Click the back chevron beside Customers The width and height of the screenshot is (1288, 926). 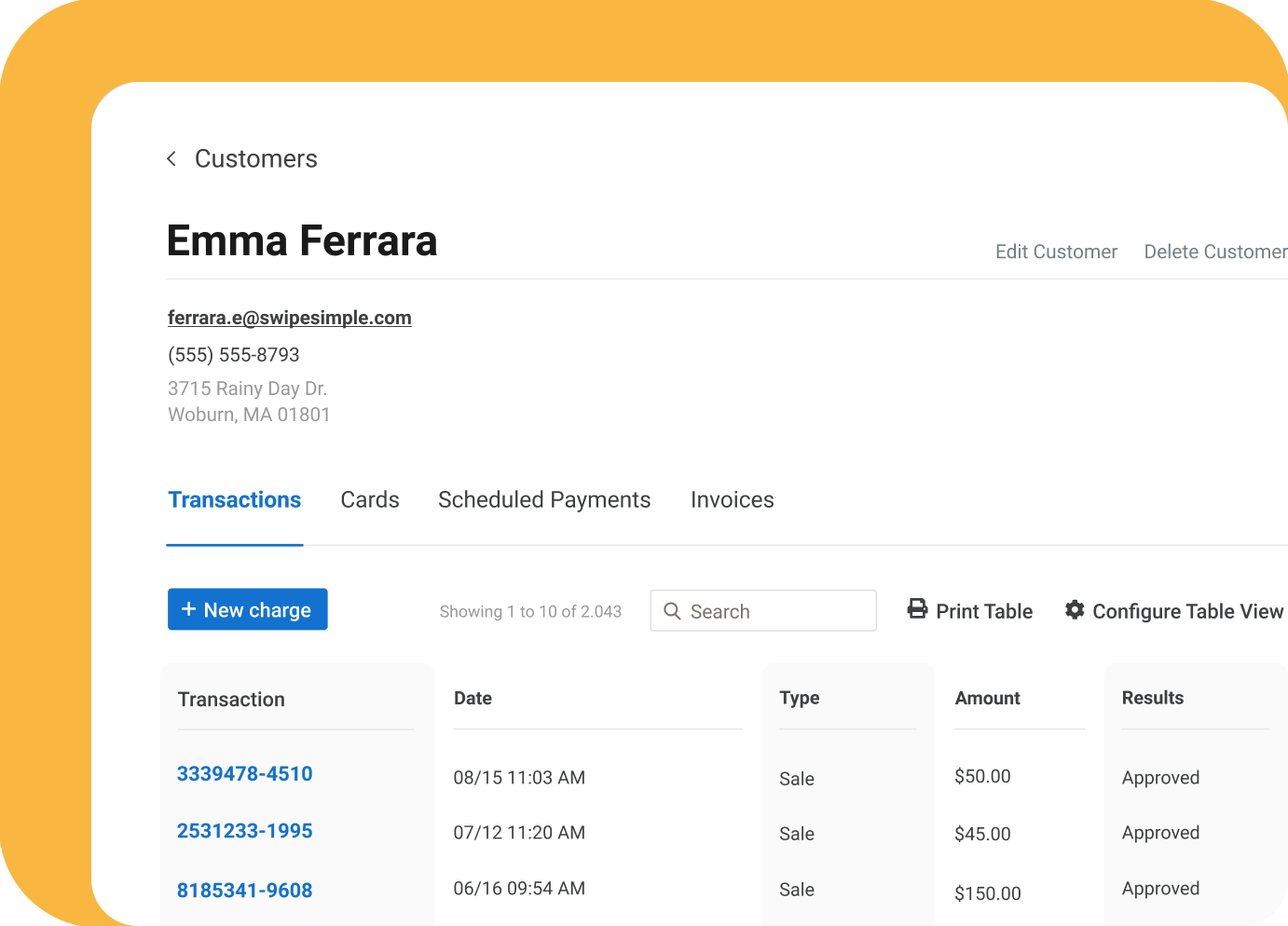pos(171,159)
